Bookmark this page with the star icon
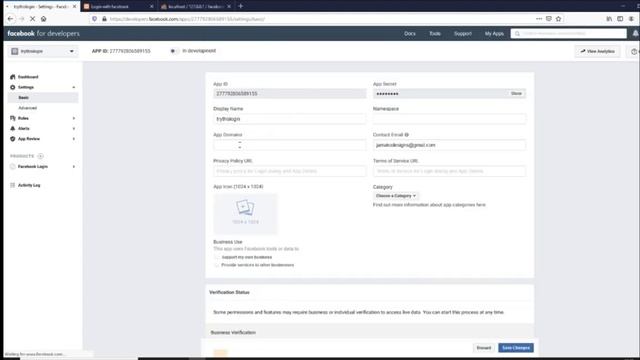Viewport: 640px width, 360px height. pos(558,19)
